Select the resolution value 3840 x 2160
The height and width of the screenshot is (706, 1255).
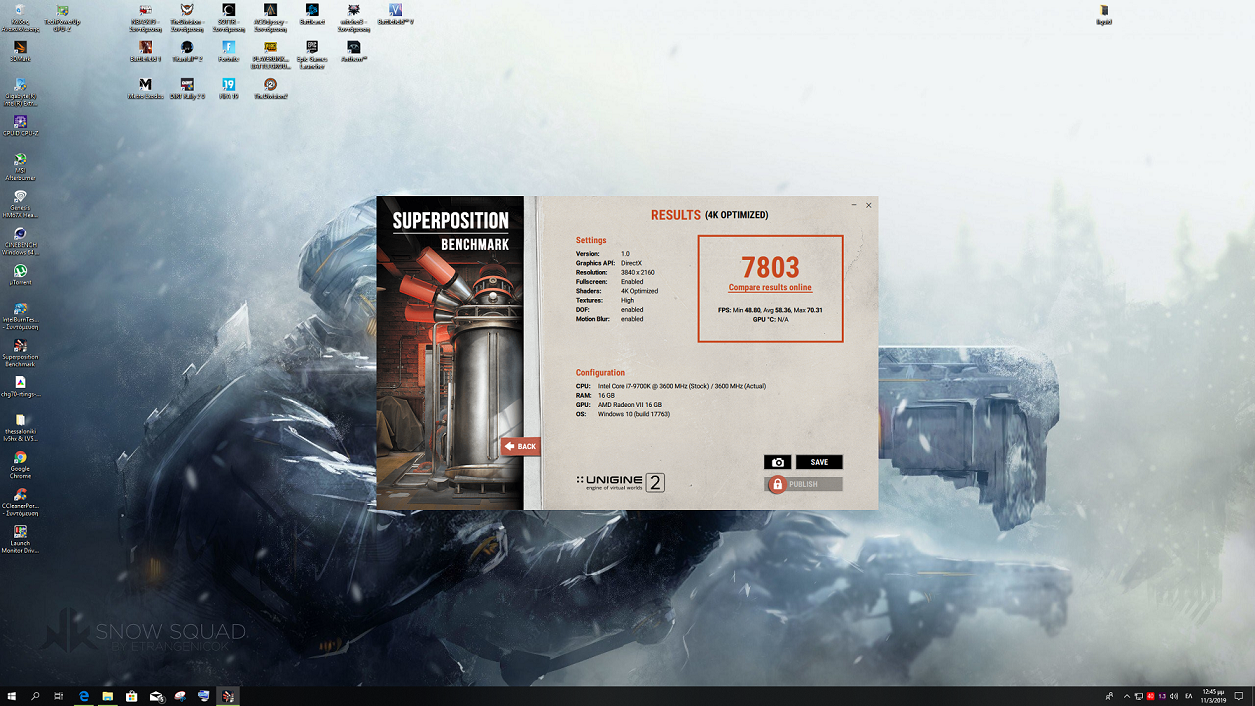pyautogui.click(x=637, y=272)
